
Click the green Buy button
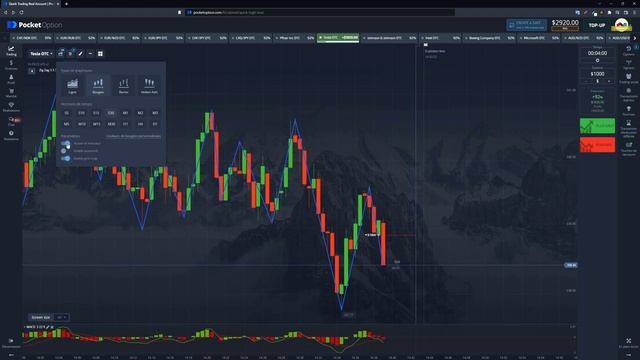click(598, 126)
